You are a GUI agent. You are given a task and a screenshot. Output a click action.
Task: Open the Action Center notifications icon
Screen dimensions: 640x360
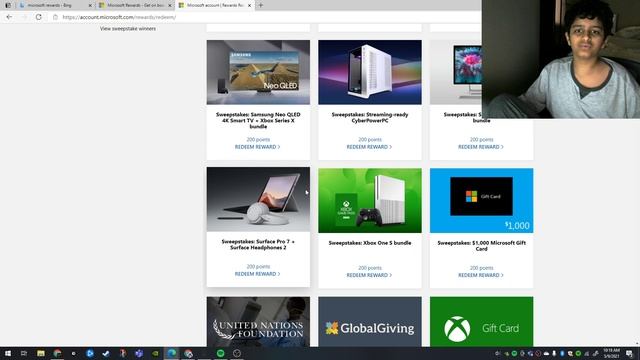(x=629, y=353)
